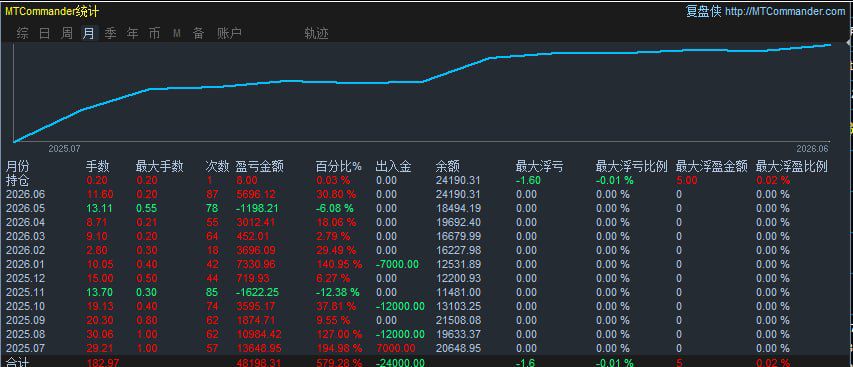Open the http://MTCommander.com link
The height and width of the screenshot is (367, 853).
point(785,11)
